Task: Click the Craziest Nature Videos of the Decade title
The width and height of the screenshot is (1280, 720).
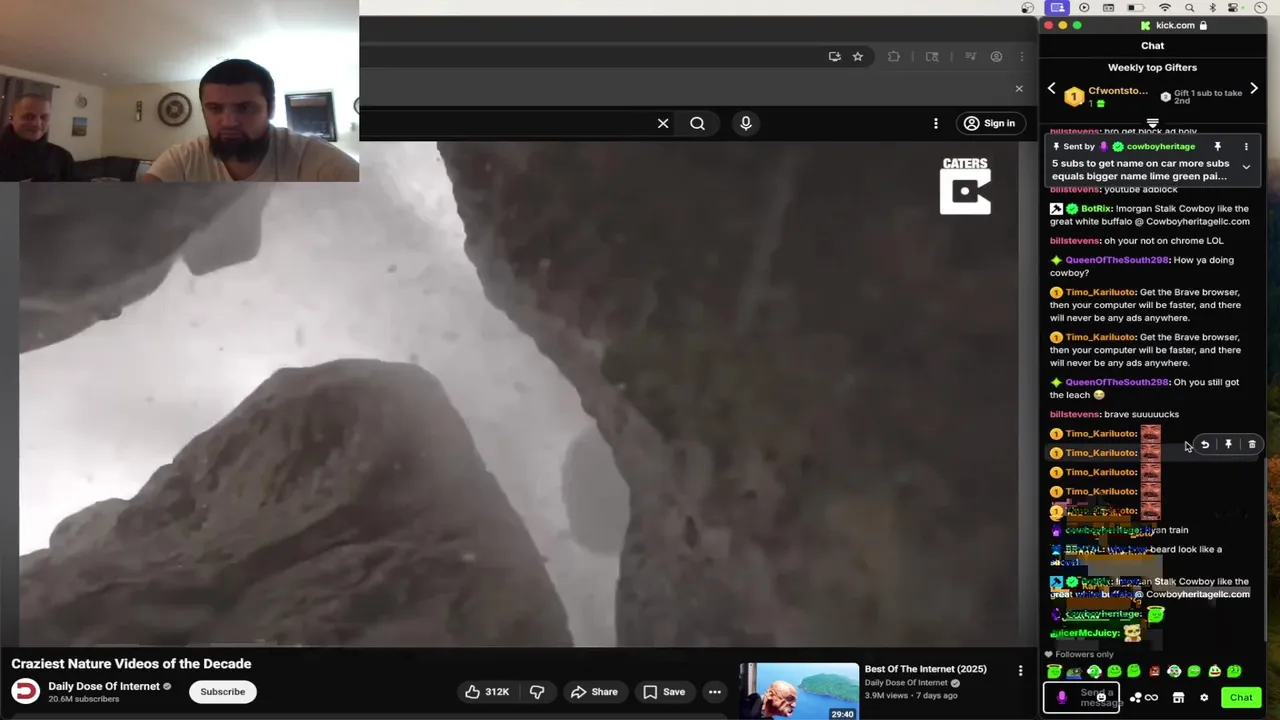Action: point(131,664)
